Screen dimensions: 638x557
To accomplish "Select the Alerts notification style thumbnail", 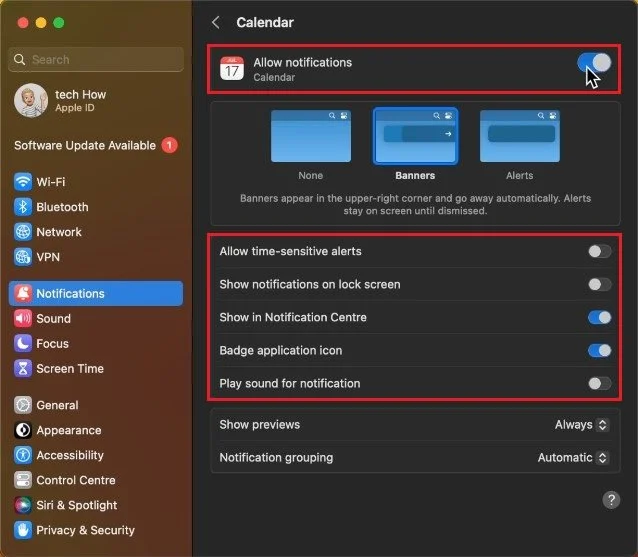I will (x=520, y=136).
